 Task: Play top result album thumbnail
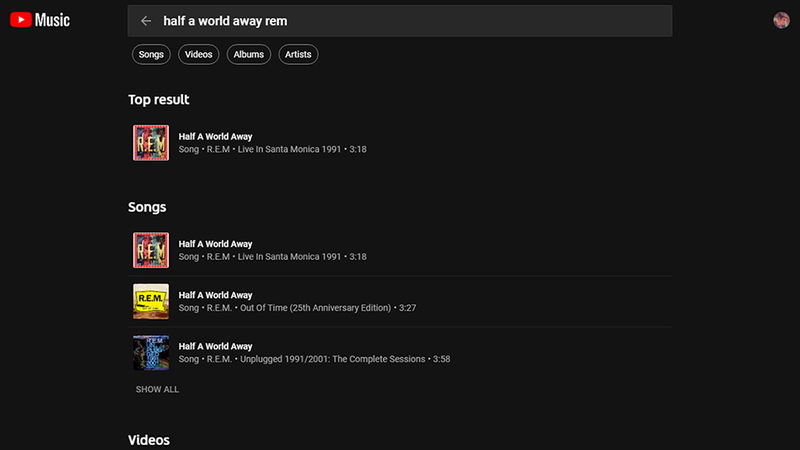[x=151, y=143]
